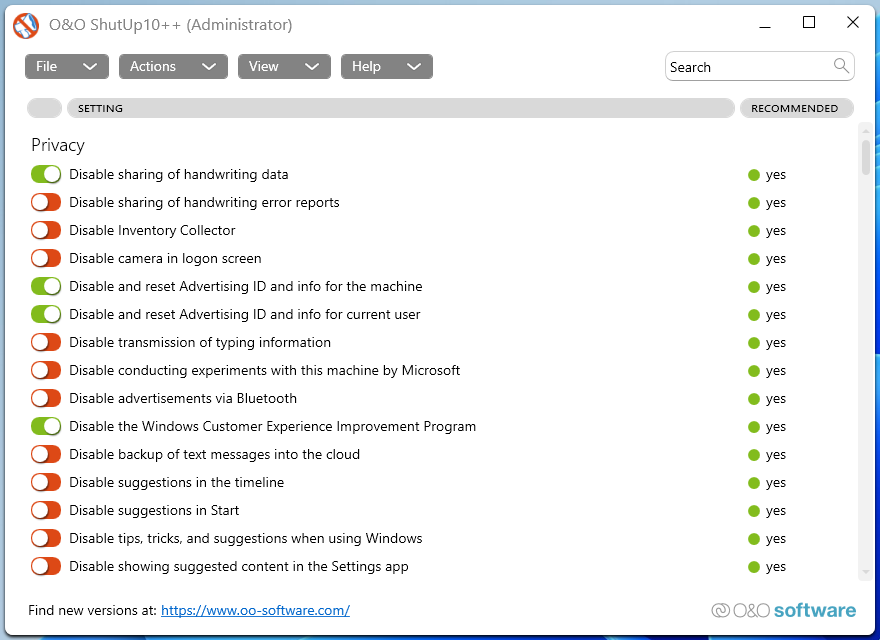The width and height of the screenshot is (880, 640).
Task: Switch on Disable Inventory Collector
Action: click(46, 230)
